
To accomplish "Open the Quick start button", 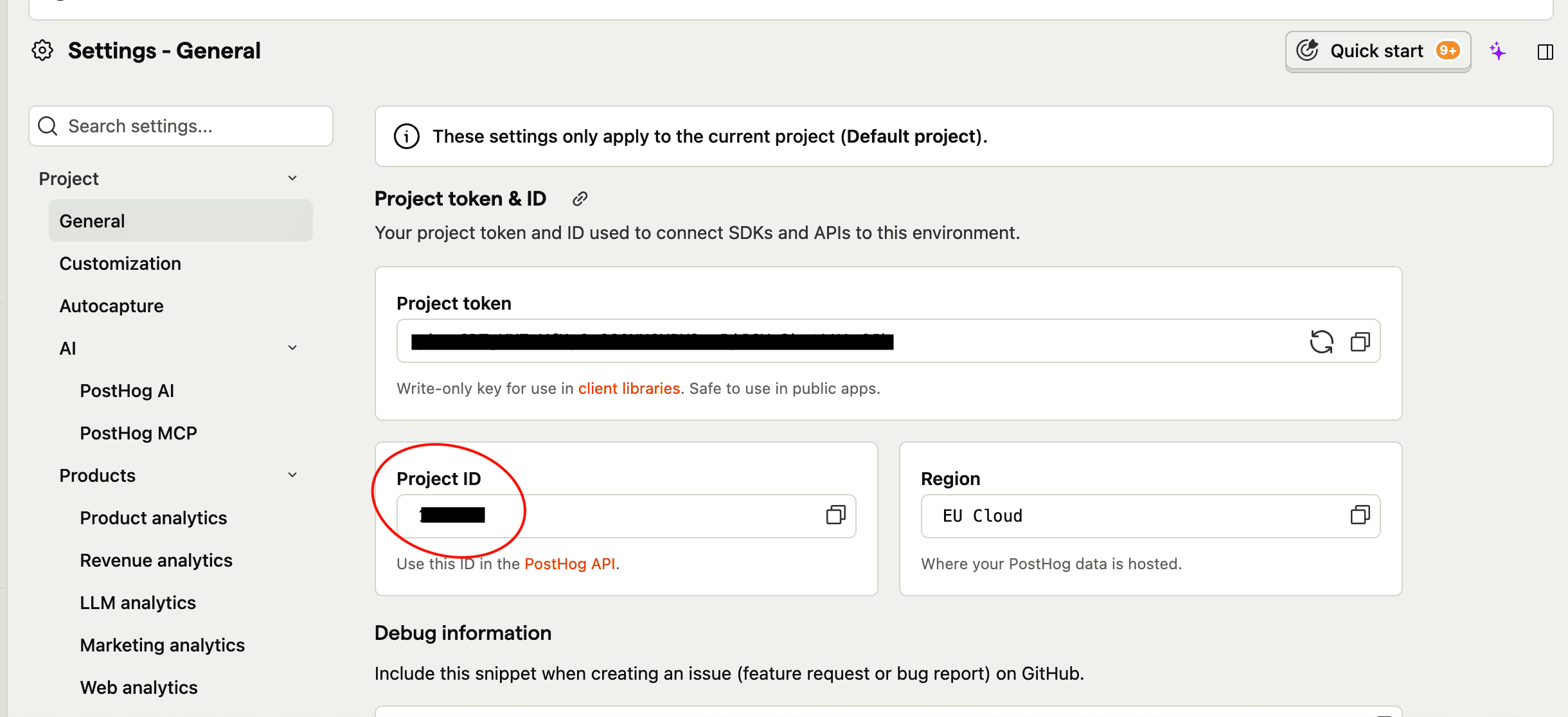I will [x=1377, y=51].
